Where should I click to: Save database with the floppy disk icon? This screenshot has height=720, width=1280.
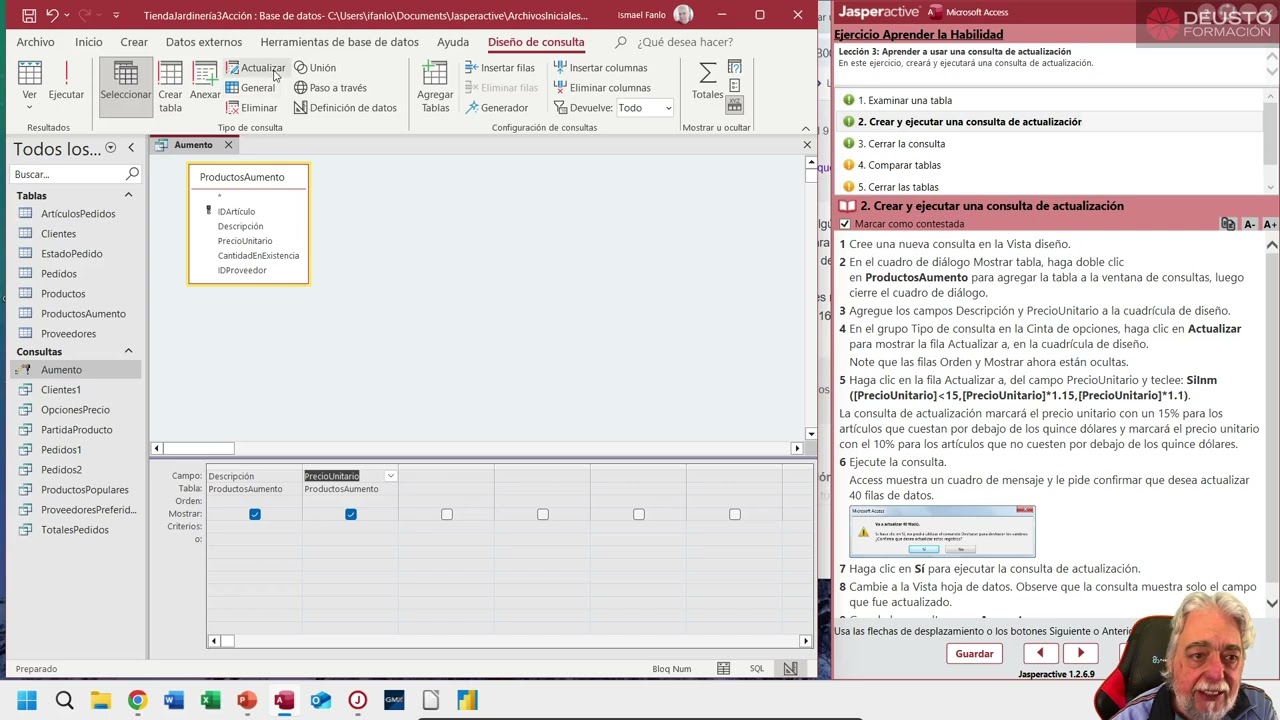coord(29,15)
